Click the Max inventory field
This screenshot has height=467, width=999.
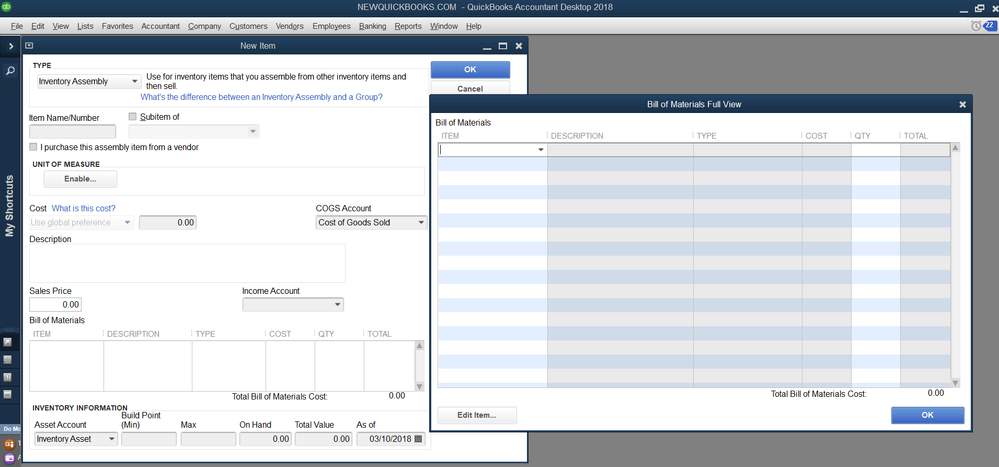tap(208, 439)
